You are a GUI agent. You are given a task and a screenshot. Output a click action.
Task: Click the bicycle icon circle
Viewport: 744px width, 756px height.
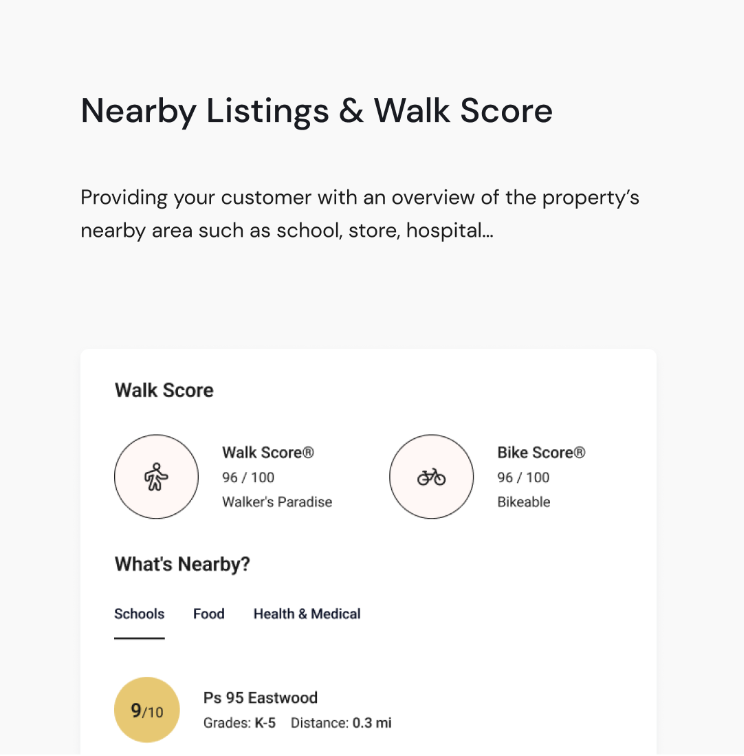click(431, 477)
